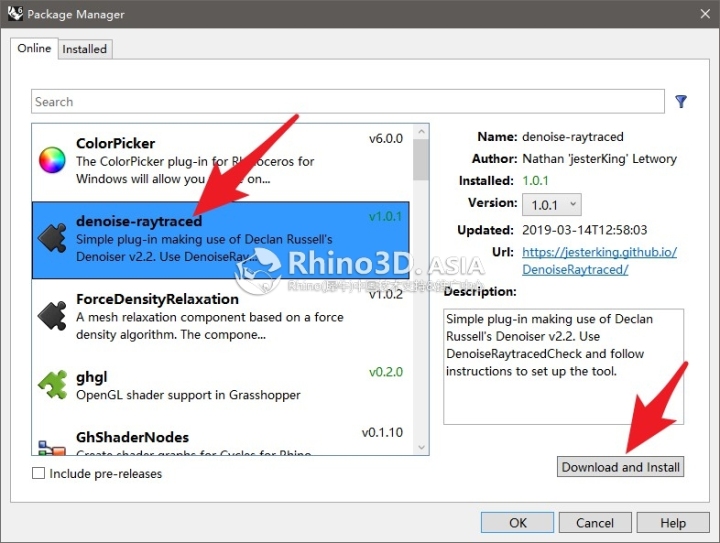Select the ForceDensityRelaxation package title

(x=158, y=299)
